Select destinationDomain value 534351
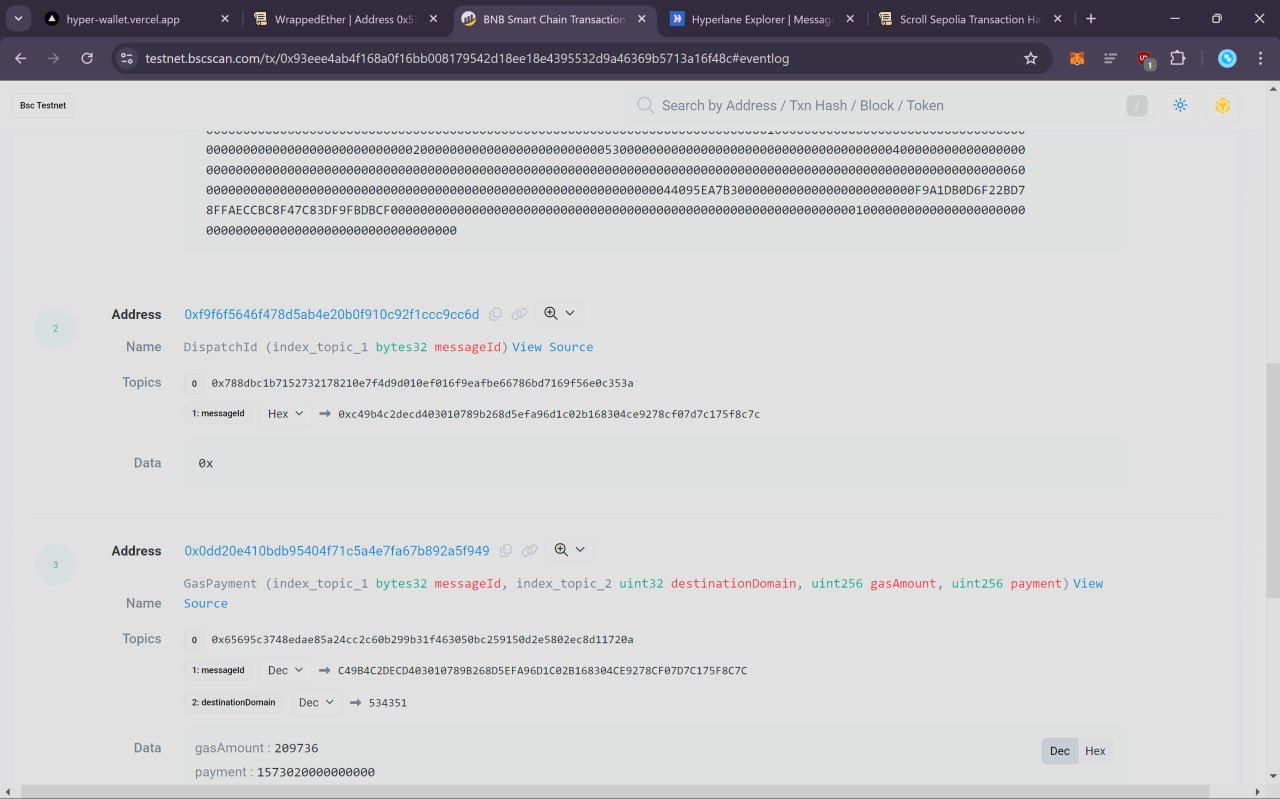 (388, 703)
